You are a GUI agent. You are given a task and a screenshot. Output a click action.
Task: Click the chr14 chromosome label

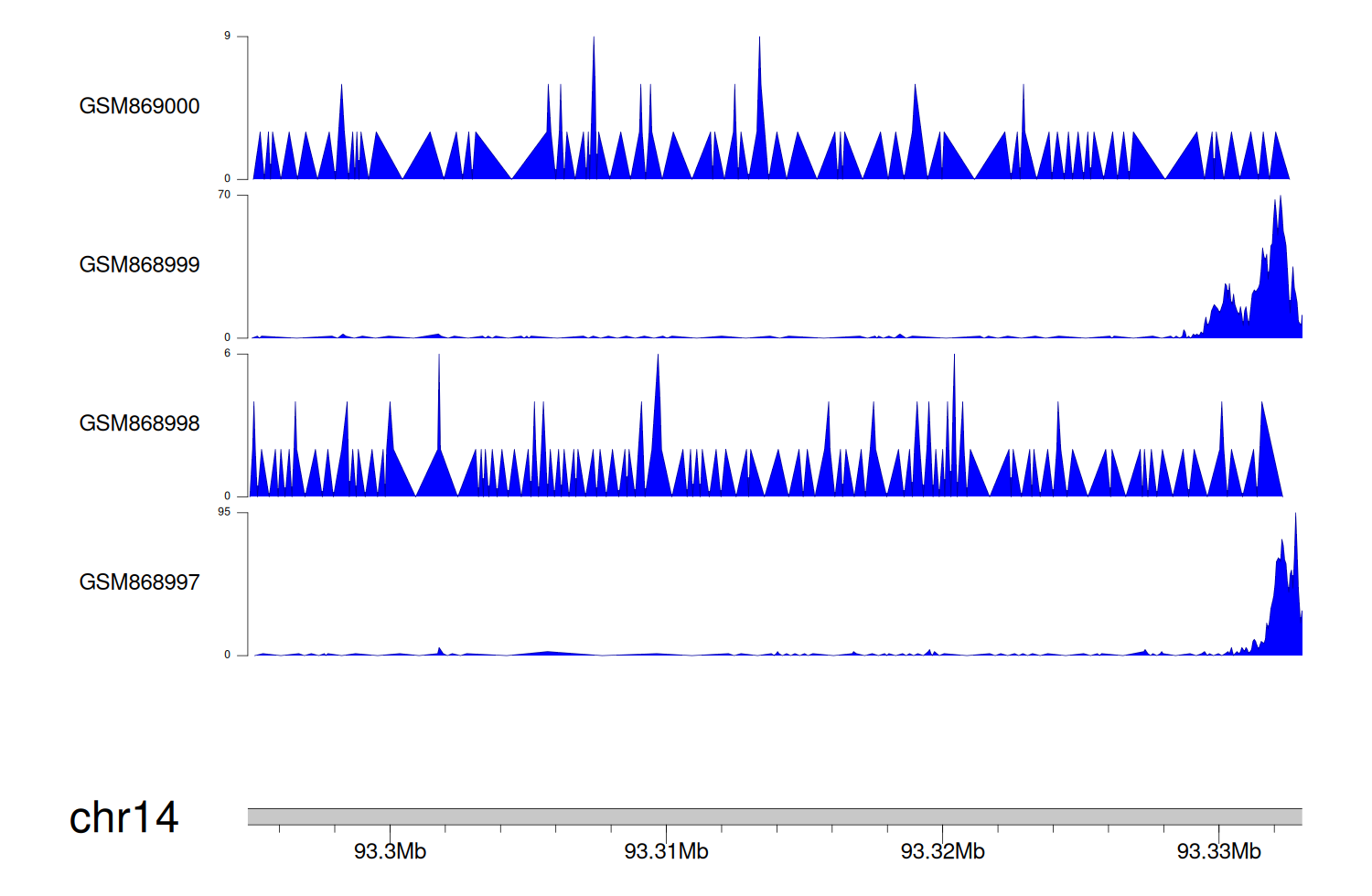(123, 817)
